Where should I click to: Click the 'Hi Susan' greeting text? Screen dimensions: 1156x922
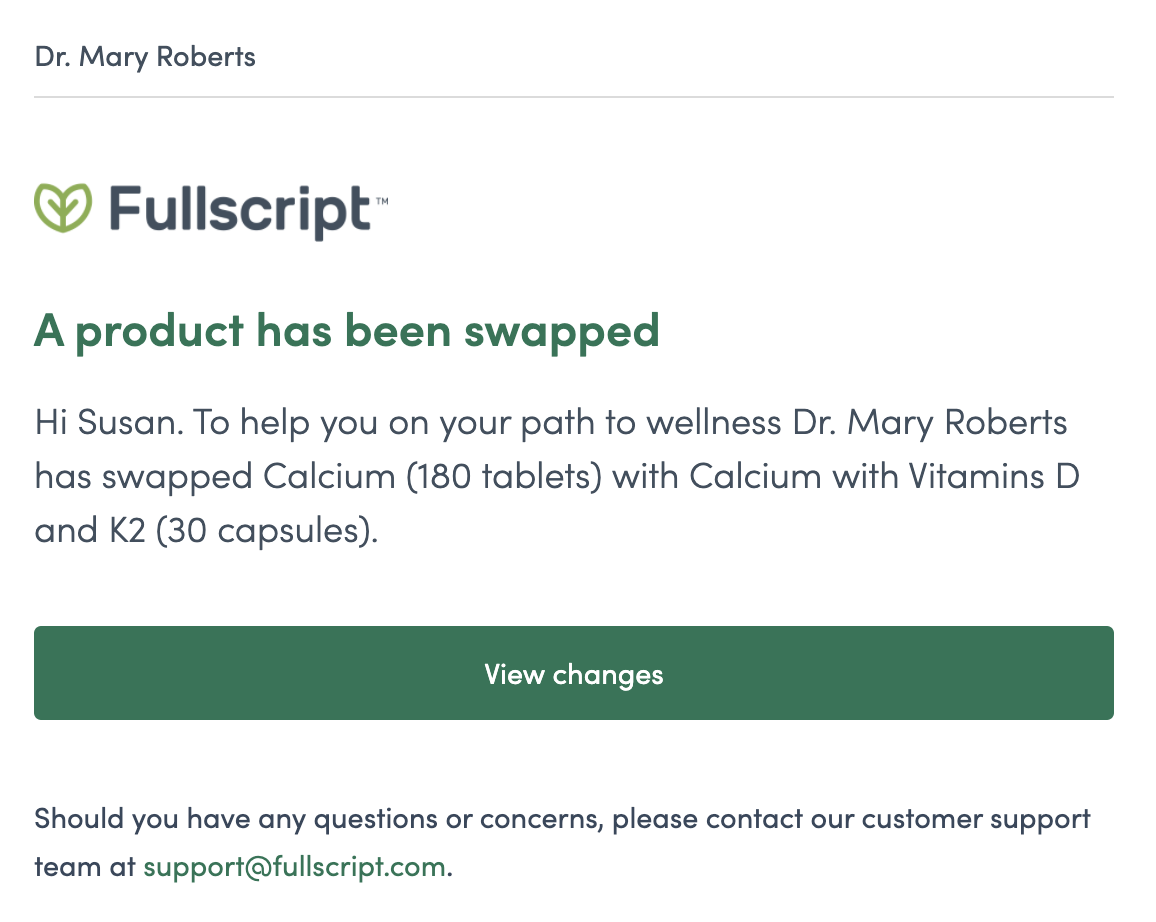pos(108,423)
